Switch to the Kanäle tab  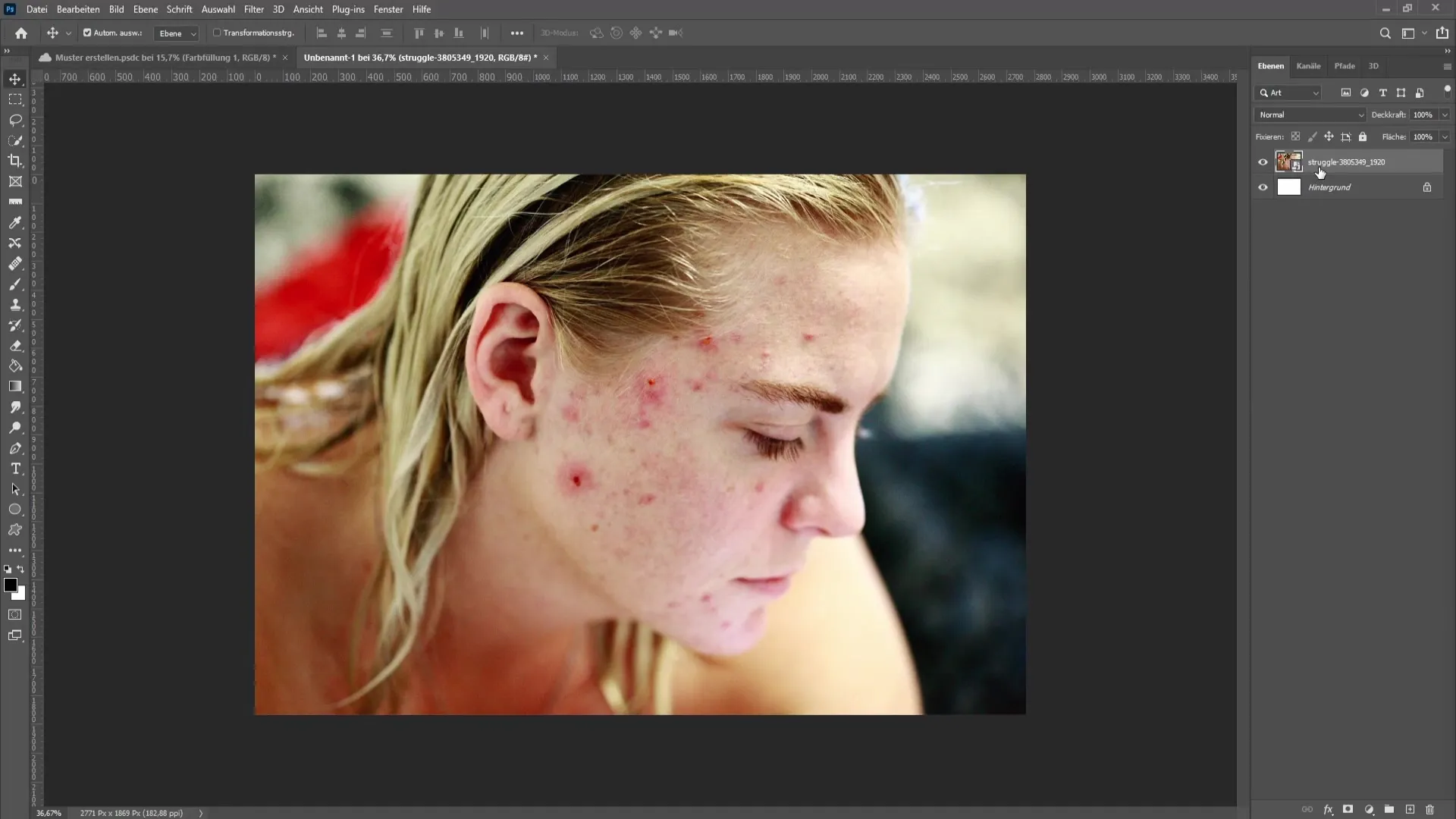click(1308, 65)
